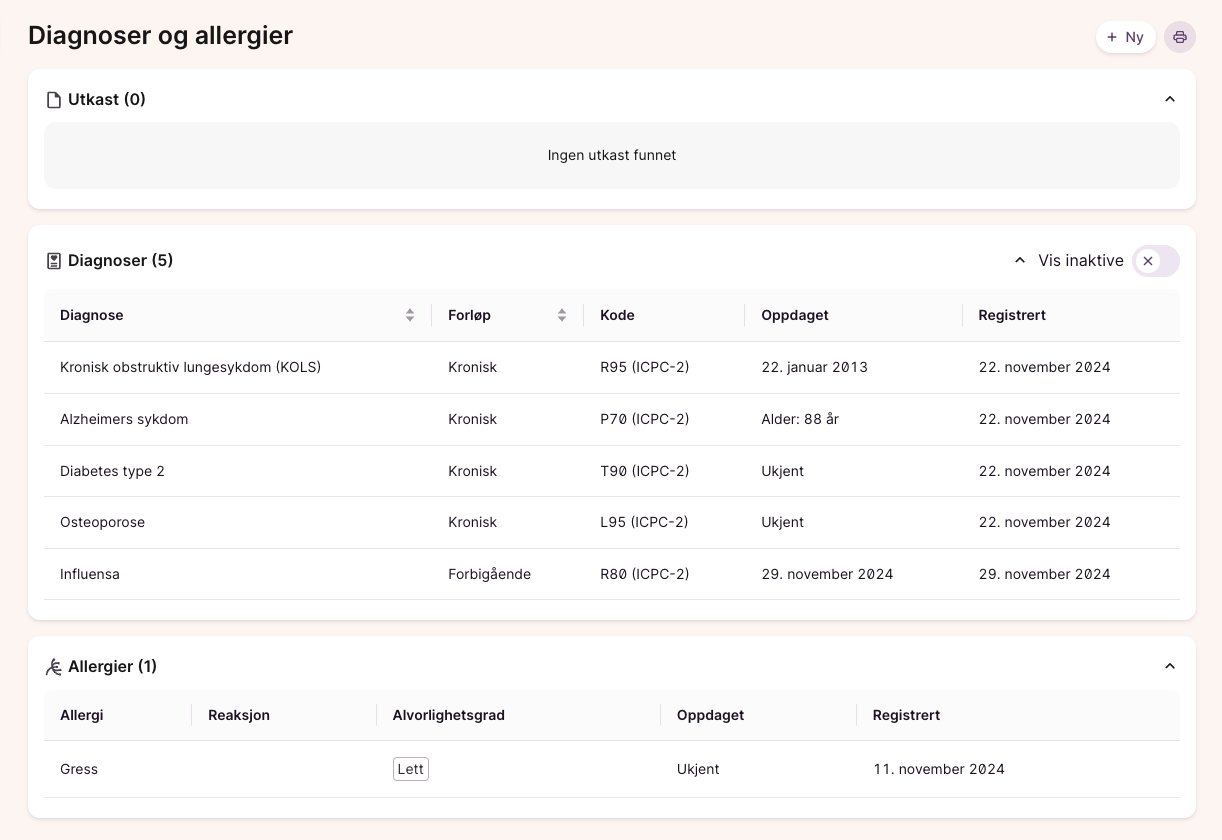Screen dimensions: 1222x840
Task: Toggle Vis inaktive switch
Action: pyautogui.click(x=1155, y=261)
